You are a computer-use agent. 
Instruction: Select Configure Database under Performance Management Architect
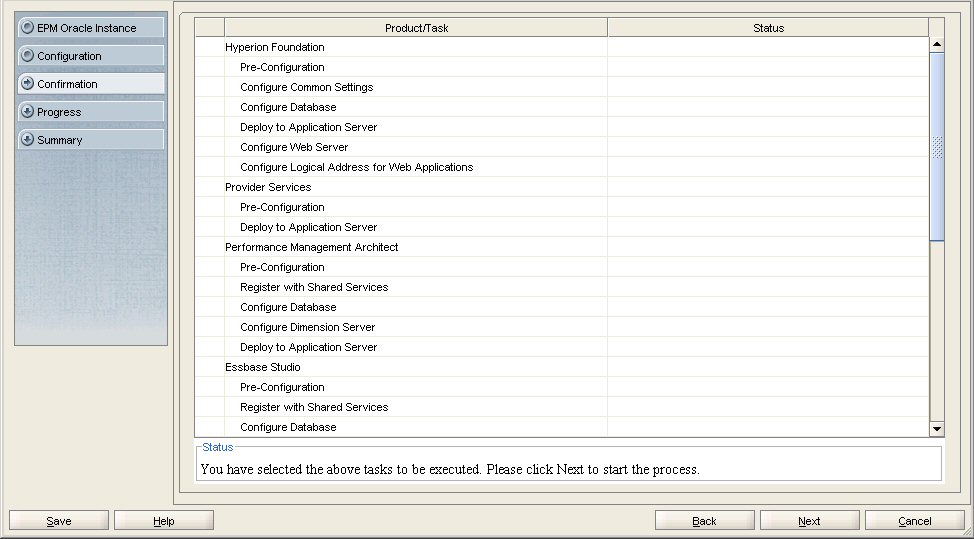562,307
